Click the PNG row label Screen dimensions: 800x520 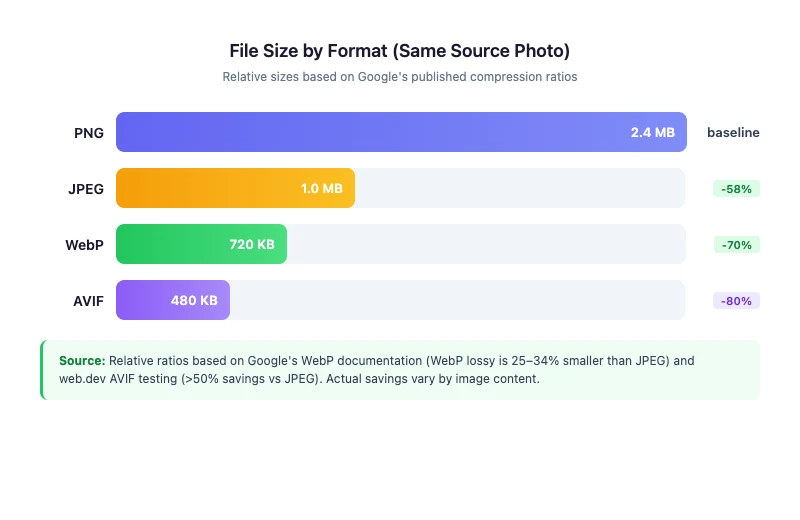pyautogui.click(x=88, y=132)
